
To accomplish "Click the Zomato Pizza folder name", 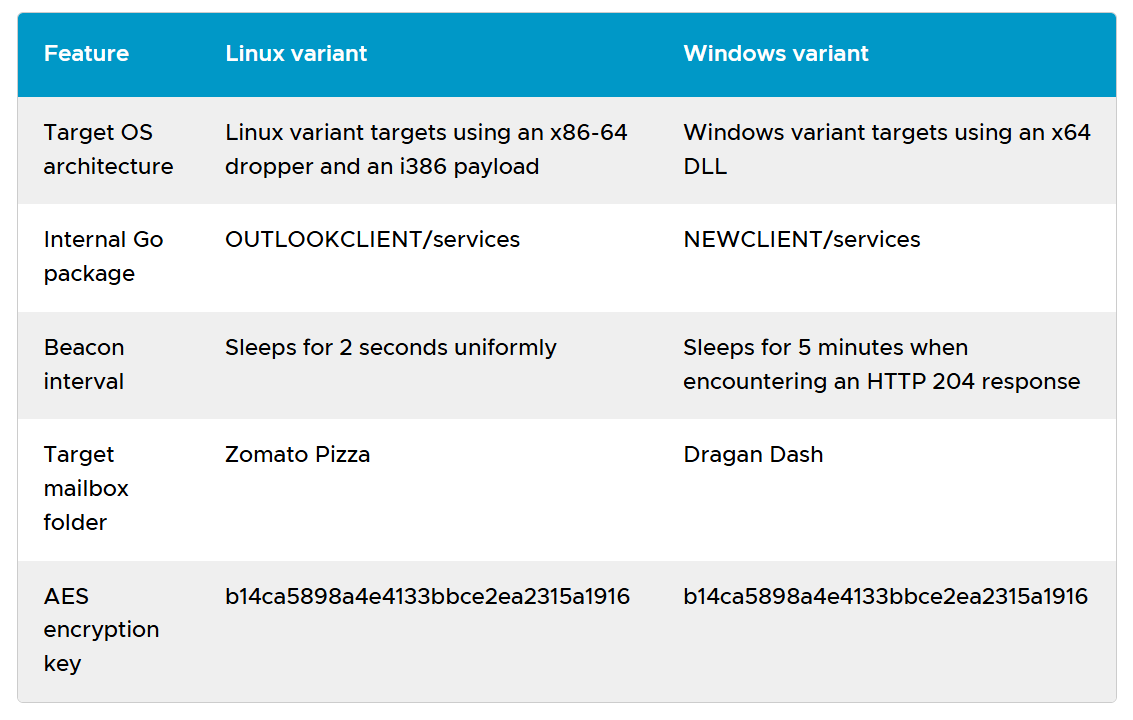I will (x=298, y=455).
